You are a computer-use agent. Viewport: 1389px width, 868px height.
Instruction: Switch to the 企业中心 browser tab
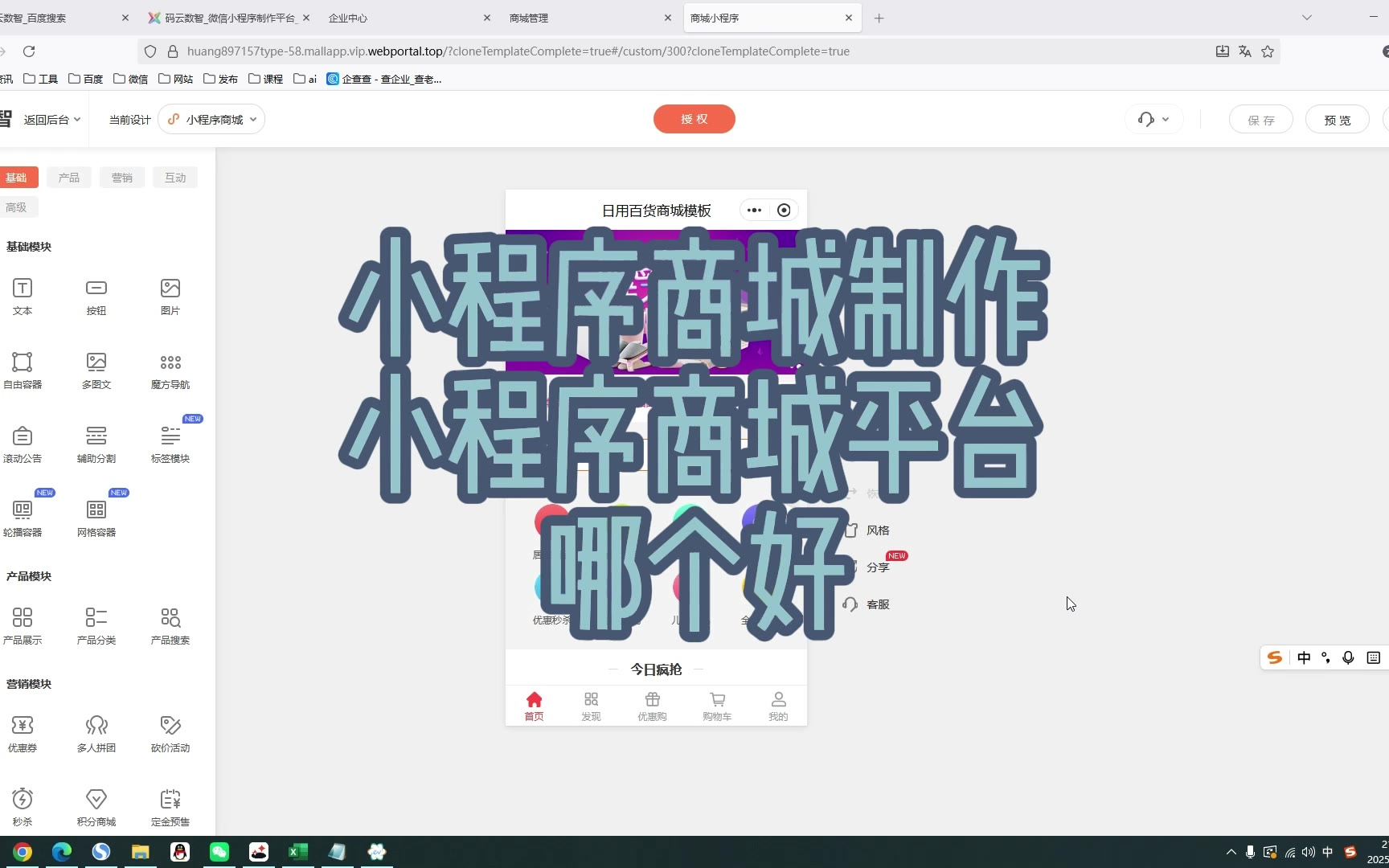(410, 18)
